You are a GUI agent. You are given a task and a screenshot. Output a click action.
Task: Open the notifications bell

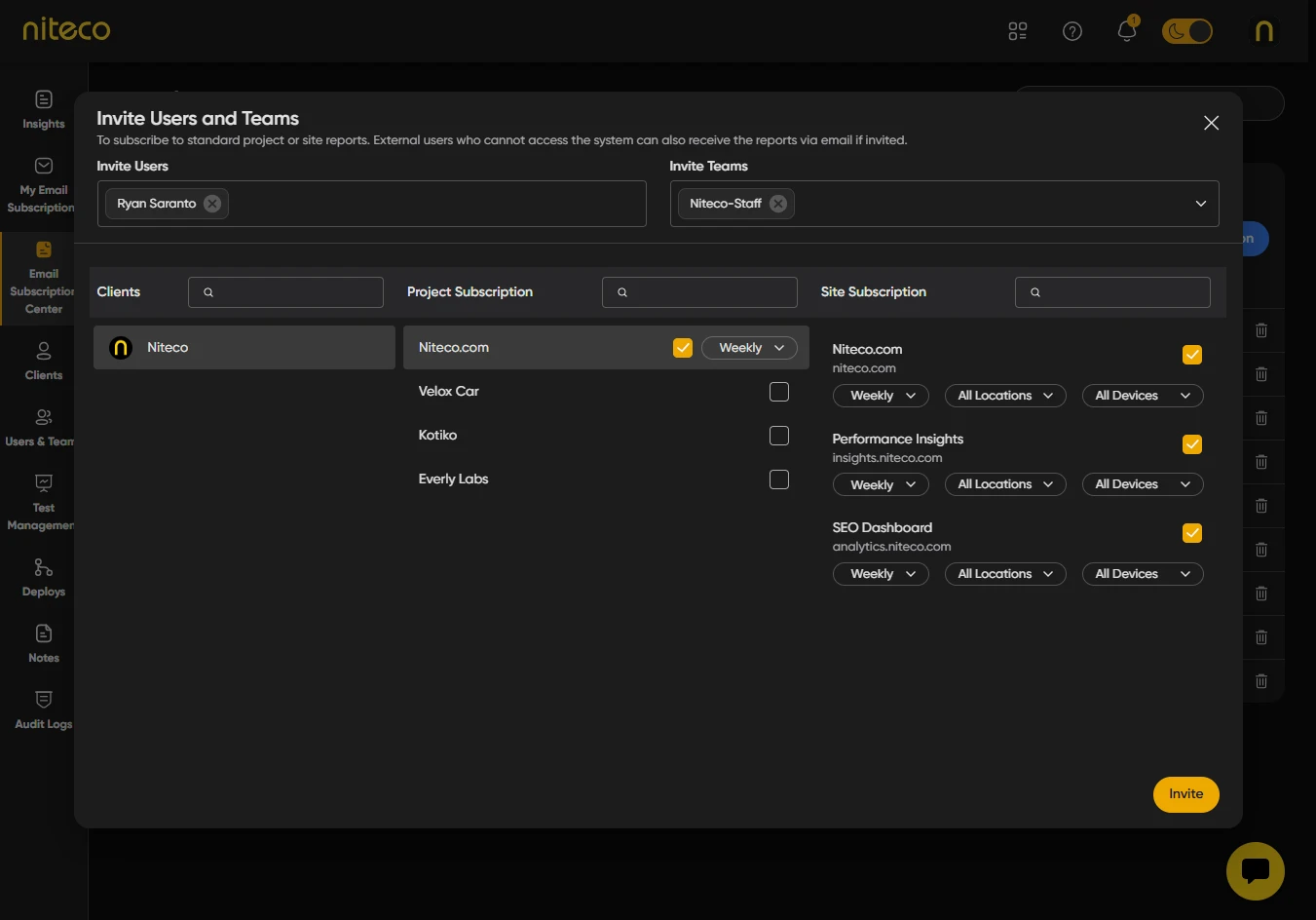[x=1127, y=30]
